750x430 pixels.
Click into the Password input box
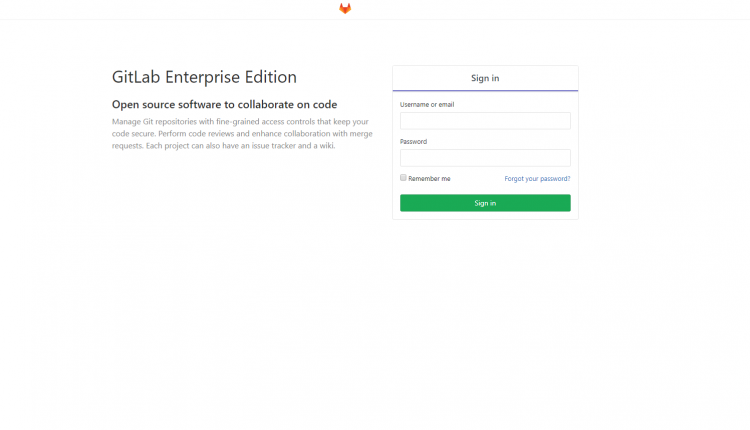tap(485, 158)
